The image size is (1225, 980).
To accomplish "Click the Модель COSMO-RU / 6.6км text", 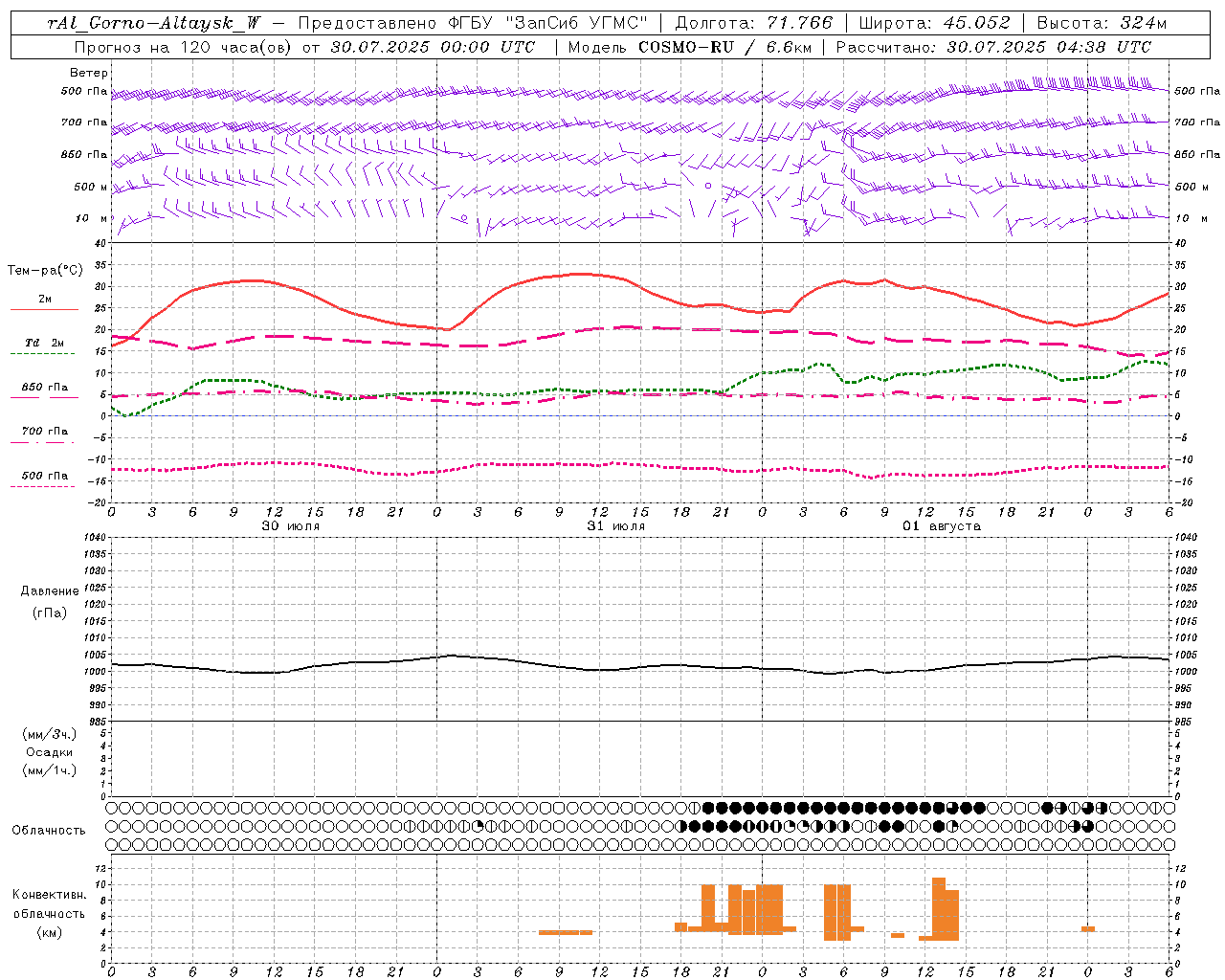I will point(690,47).
